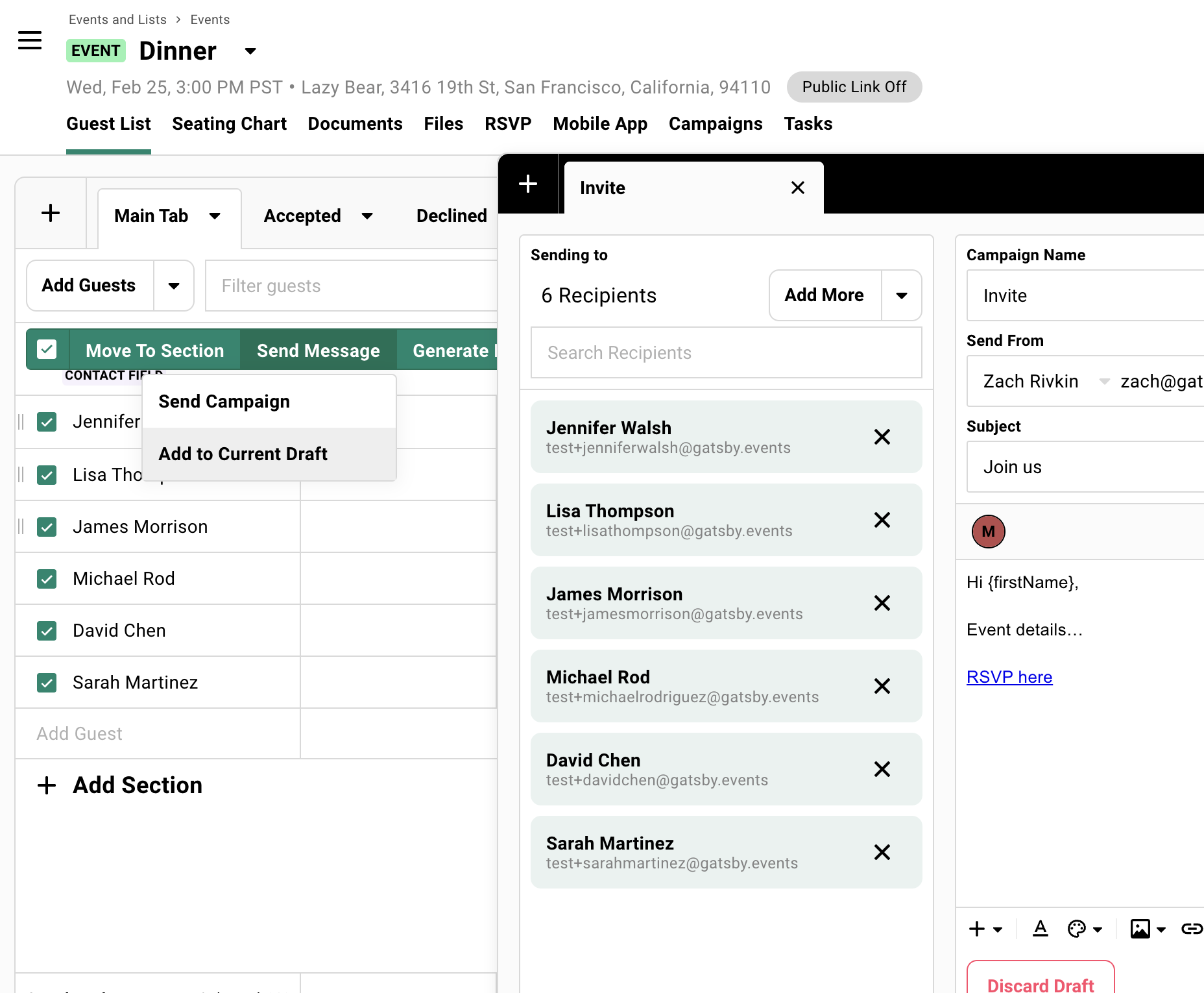Toggle the select-all guests checkbox
The image size is (1204, 993).
pos(47,349)
